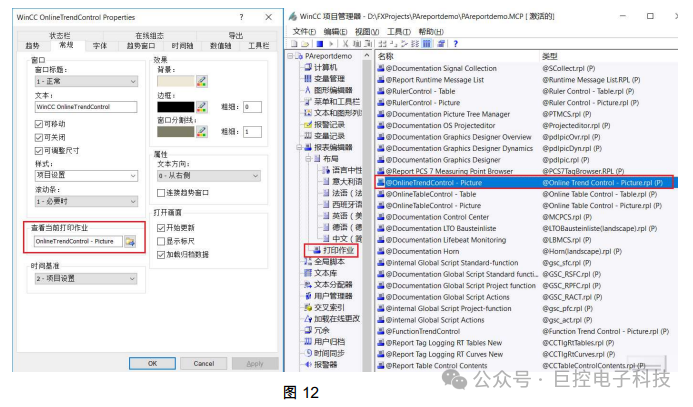Click the 用户管理器 icon in project tree

tap(308, 296)
